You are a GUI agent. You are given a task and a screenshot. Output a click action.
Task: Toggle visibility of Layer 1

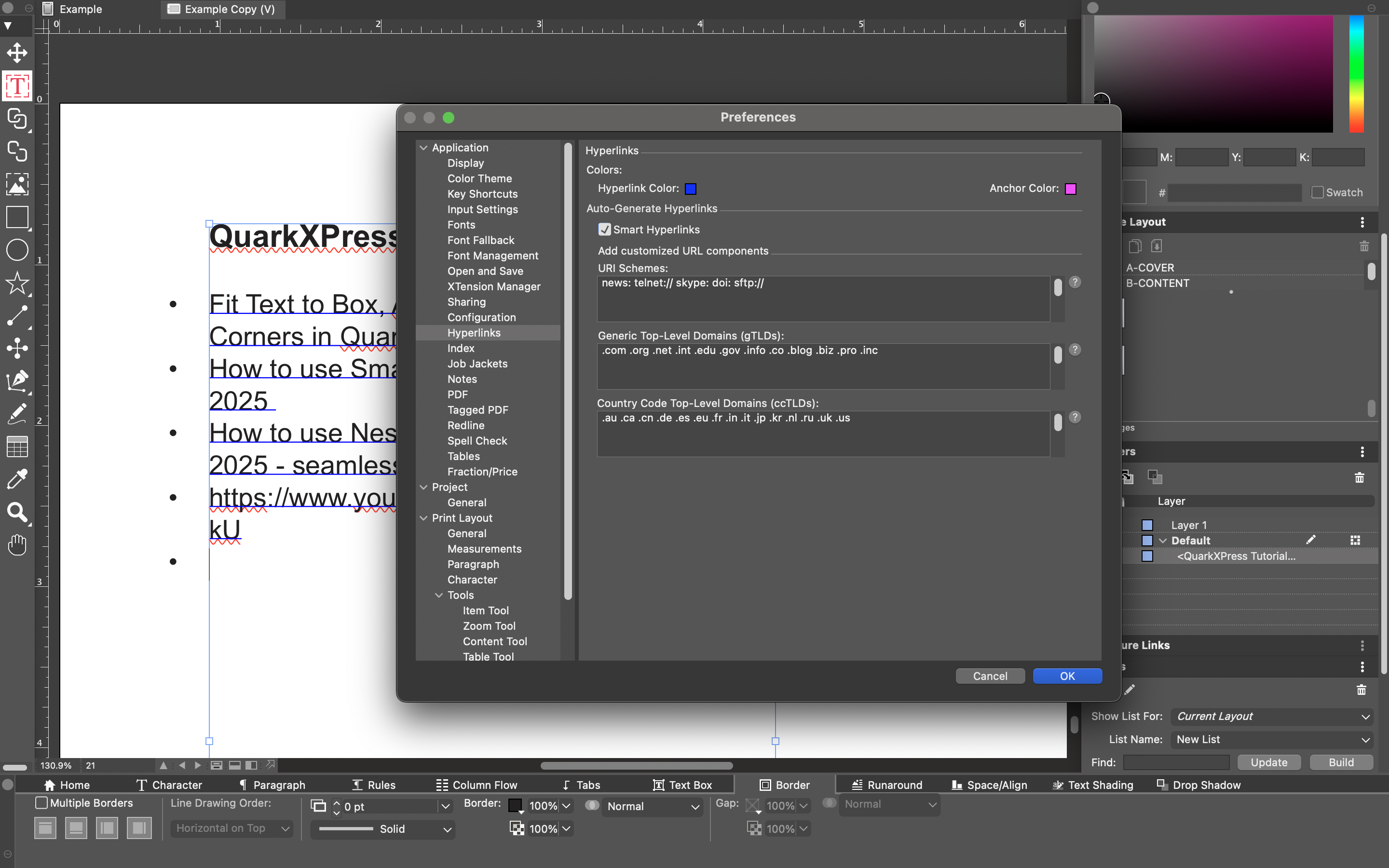pyautogui.click(x=1147, y=525)
